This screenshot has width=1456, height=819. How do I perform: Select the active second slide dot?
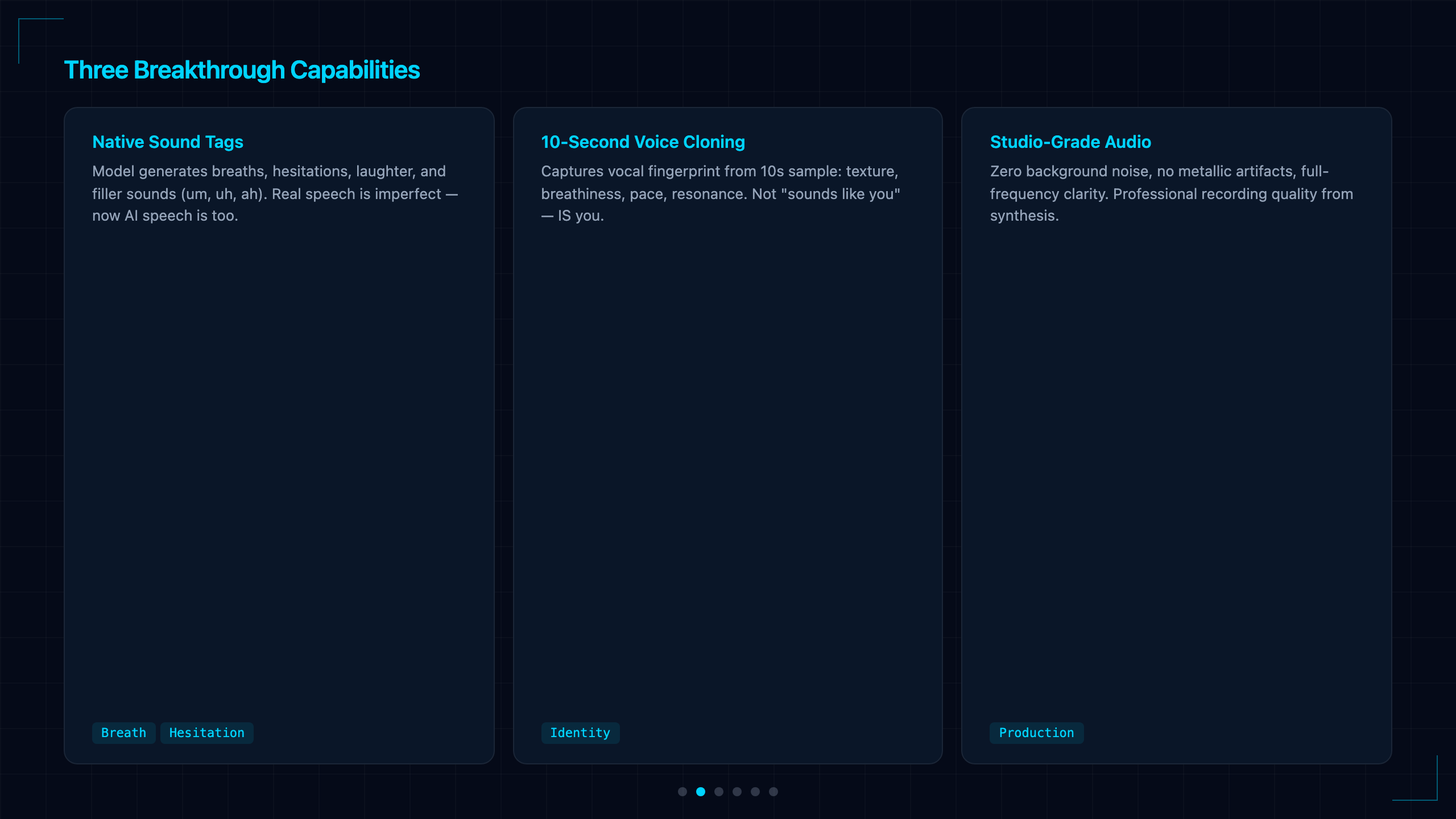coord(701,792)
